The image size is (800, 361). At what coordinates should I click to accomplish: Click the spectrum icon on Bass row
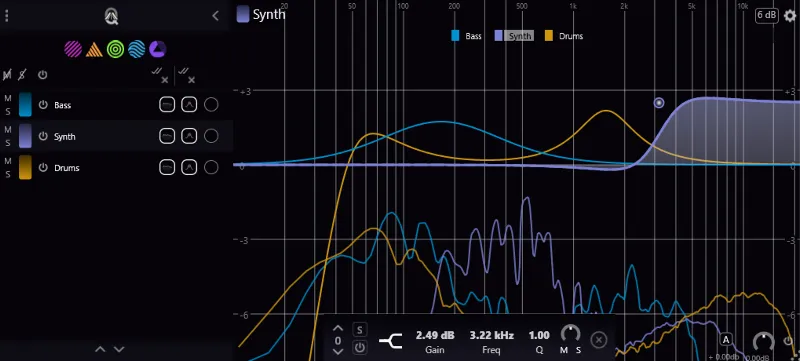point(167,105)
